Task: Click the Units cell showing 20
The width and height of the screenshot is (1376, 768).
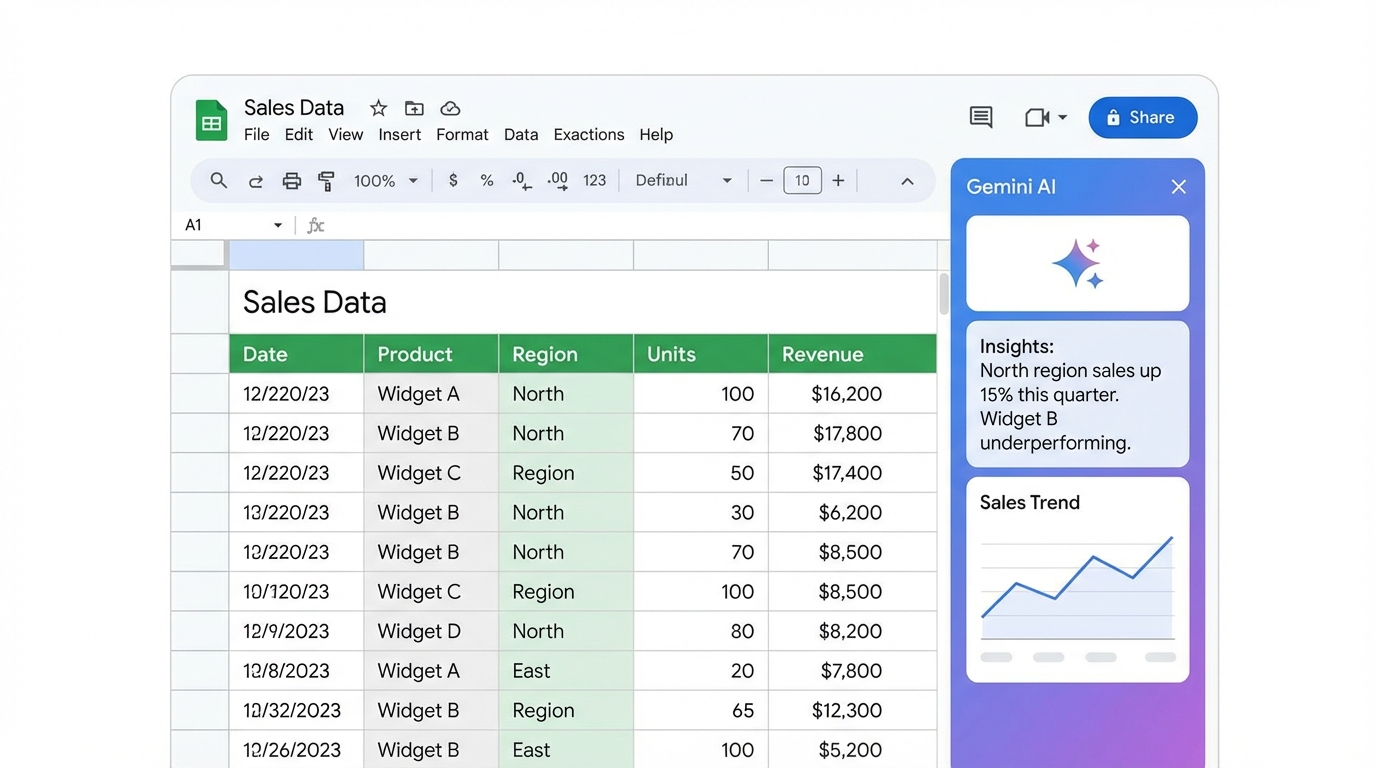Action: click(701, 671)
